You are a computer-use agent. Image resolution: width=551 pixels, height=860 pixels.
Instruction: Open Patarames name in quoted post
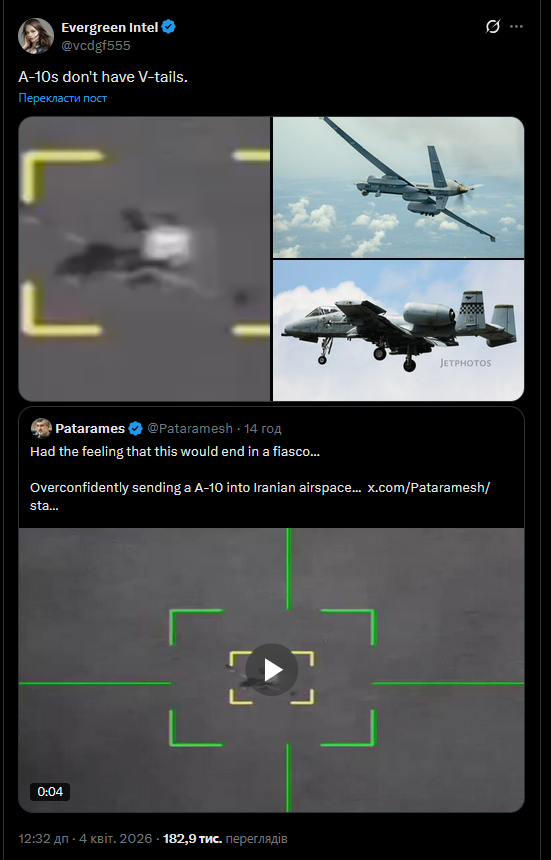point(90,428)
